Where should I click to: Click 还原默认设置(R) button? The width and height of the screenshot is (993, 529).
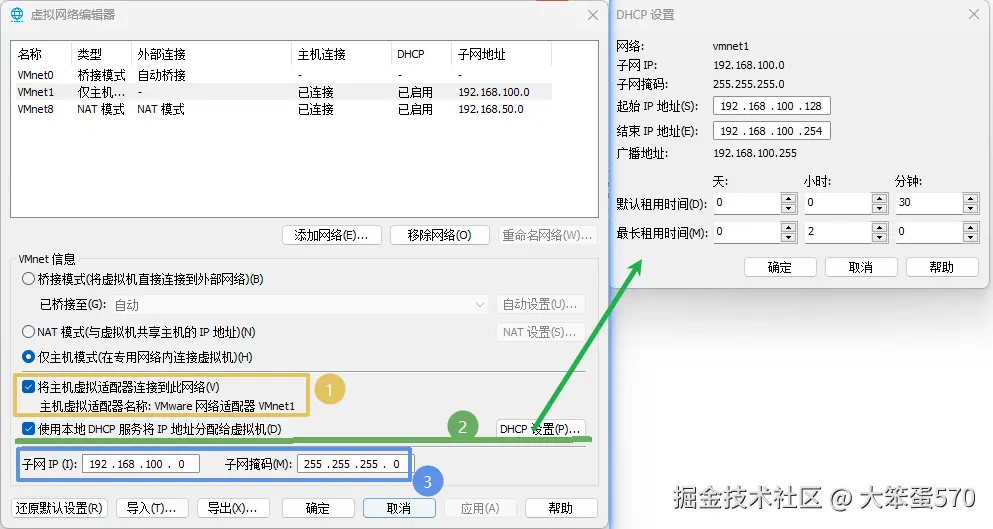pos(59,508)
